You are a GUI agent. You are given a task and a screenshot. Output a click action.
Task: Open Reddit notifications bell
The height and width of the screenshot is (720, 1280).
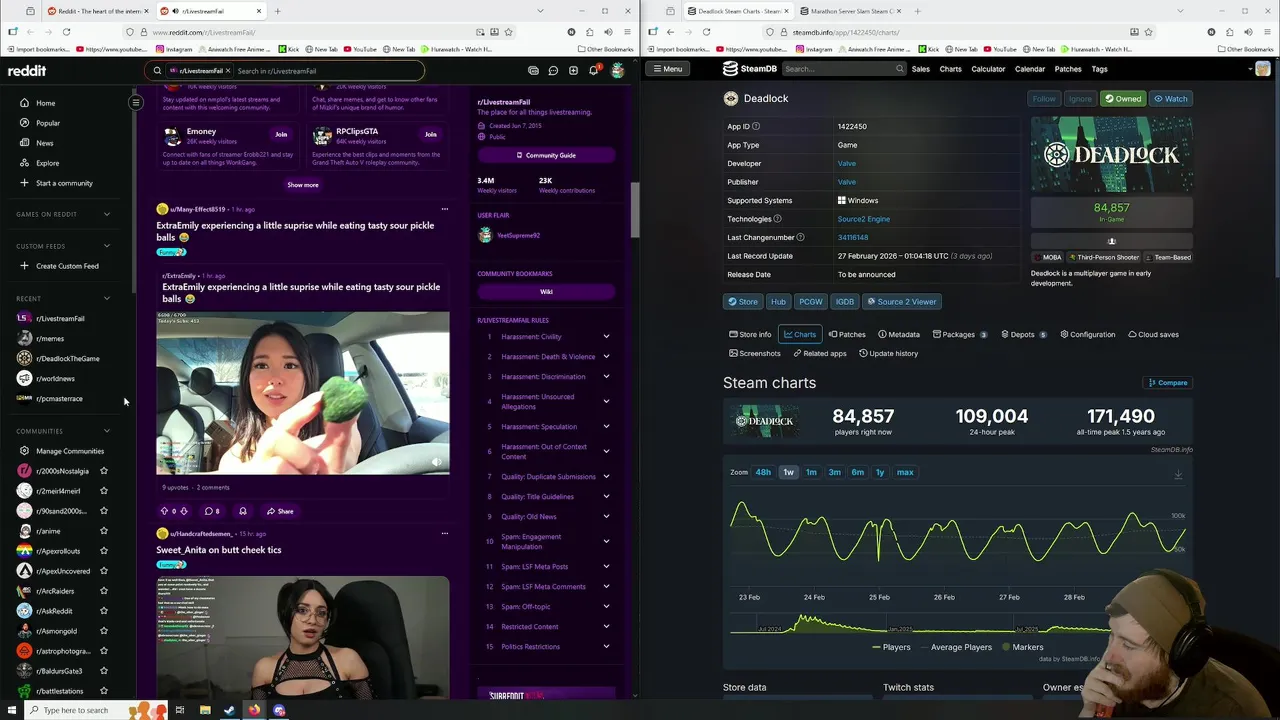click(593, 71)
